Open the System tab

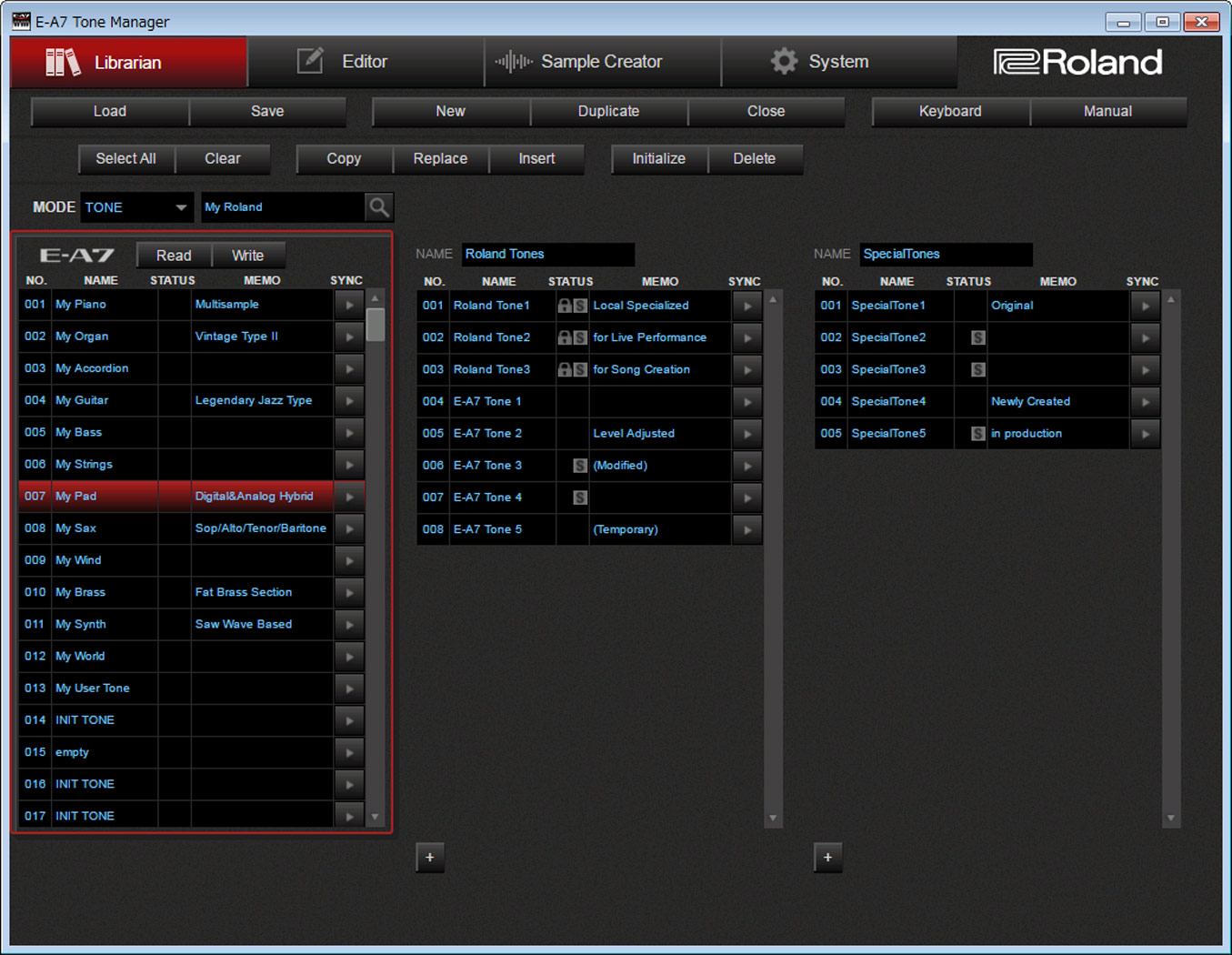839,62
